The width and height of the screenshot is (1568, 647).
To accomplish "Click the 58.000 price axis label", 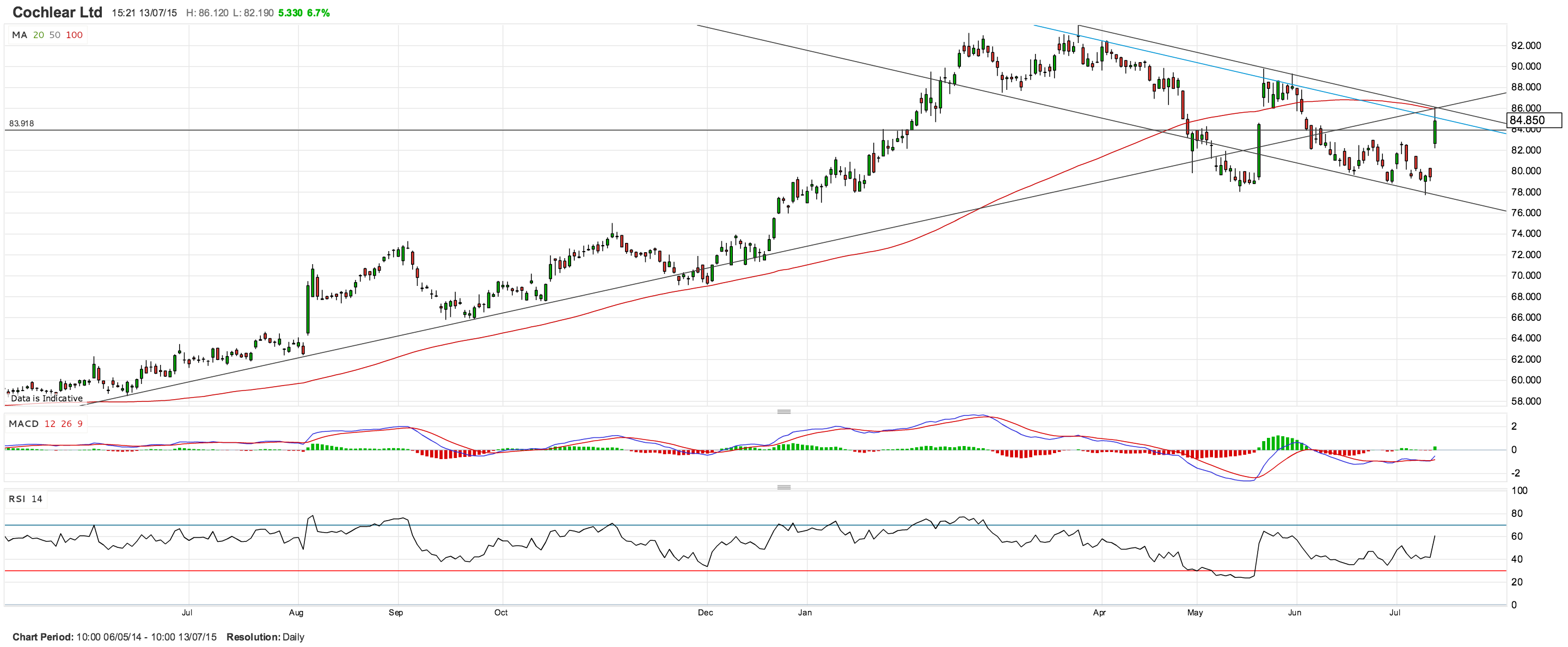I will (1526, 402).
